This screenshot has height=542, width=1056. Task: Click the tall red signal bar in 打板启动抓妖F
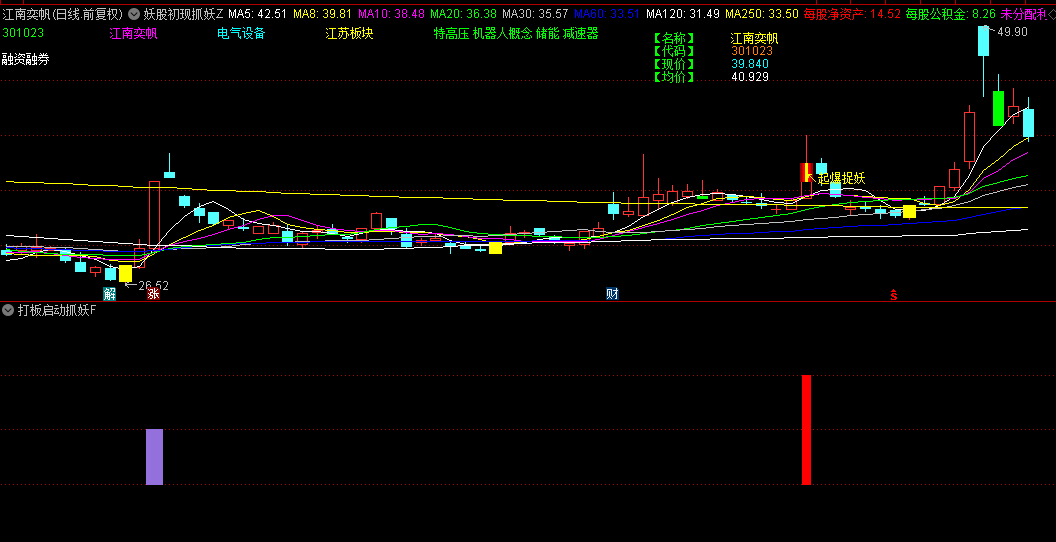point(806,430)
